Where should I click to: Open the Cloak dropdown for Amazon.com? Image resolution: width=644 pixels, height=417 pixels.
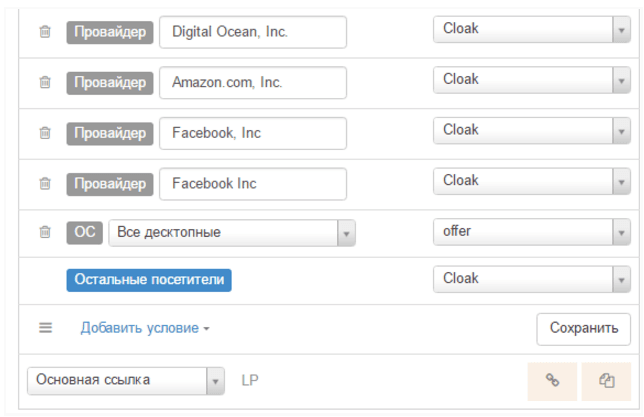pos(532,80)
